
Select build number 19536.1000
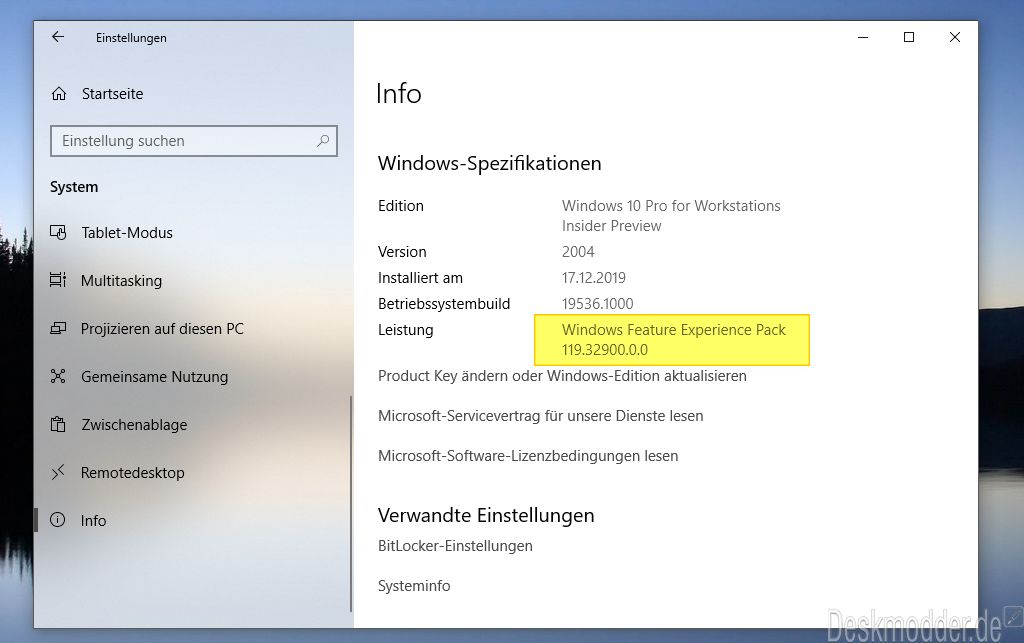click(598, 304)
